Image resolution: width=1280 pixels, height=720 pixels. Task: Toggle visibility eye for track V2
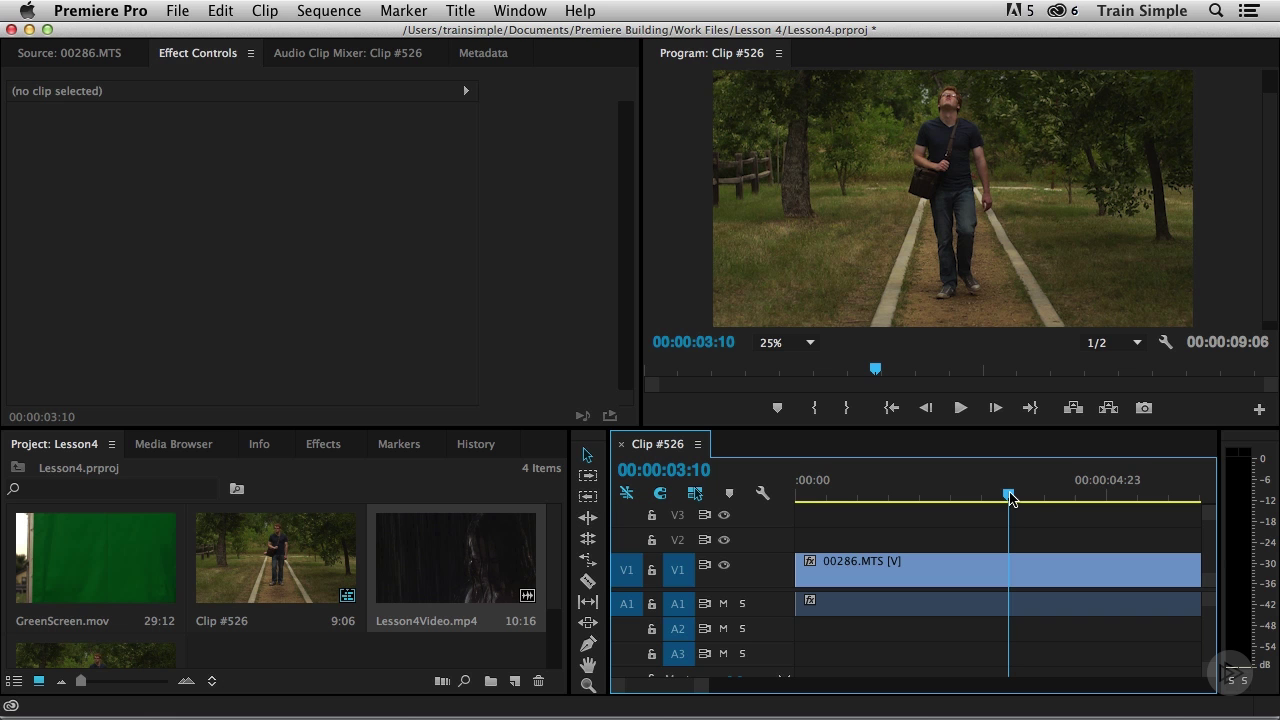pos(724,540)
